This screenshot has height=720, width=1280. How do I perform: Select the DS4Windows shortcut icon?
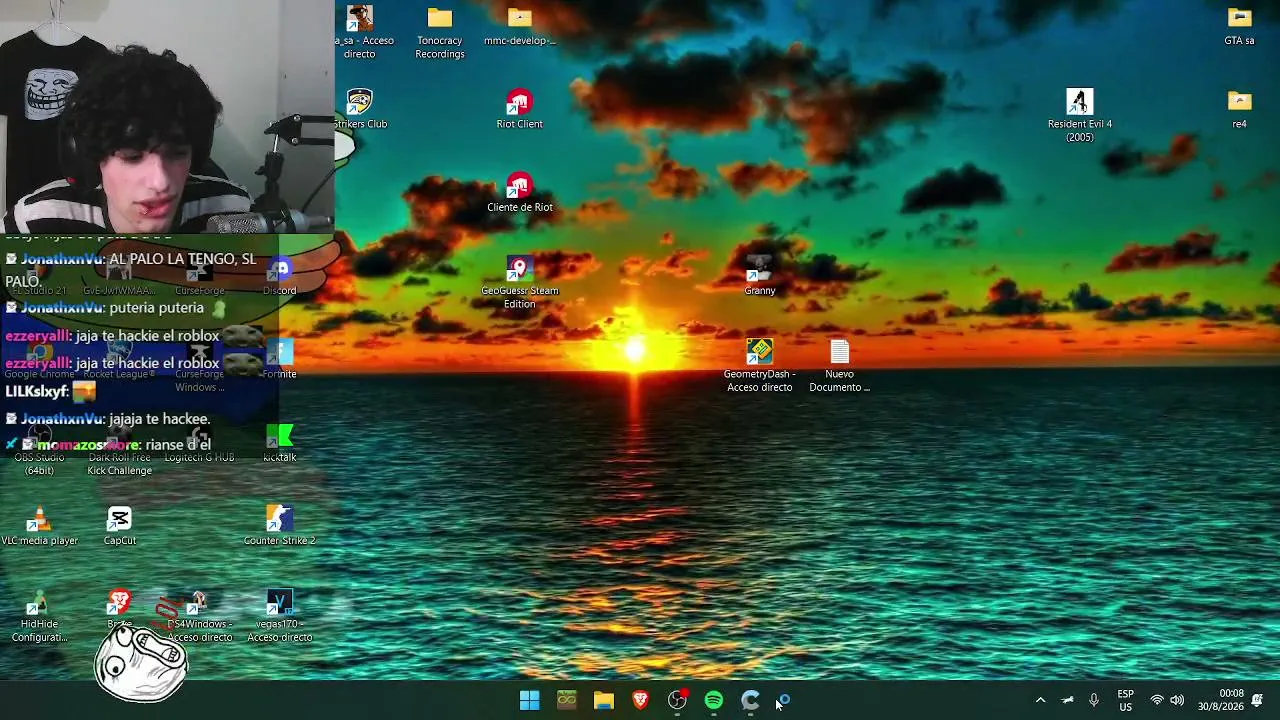[199, 616]
